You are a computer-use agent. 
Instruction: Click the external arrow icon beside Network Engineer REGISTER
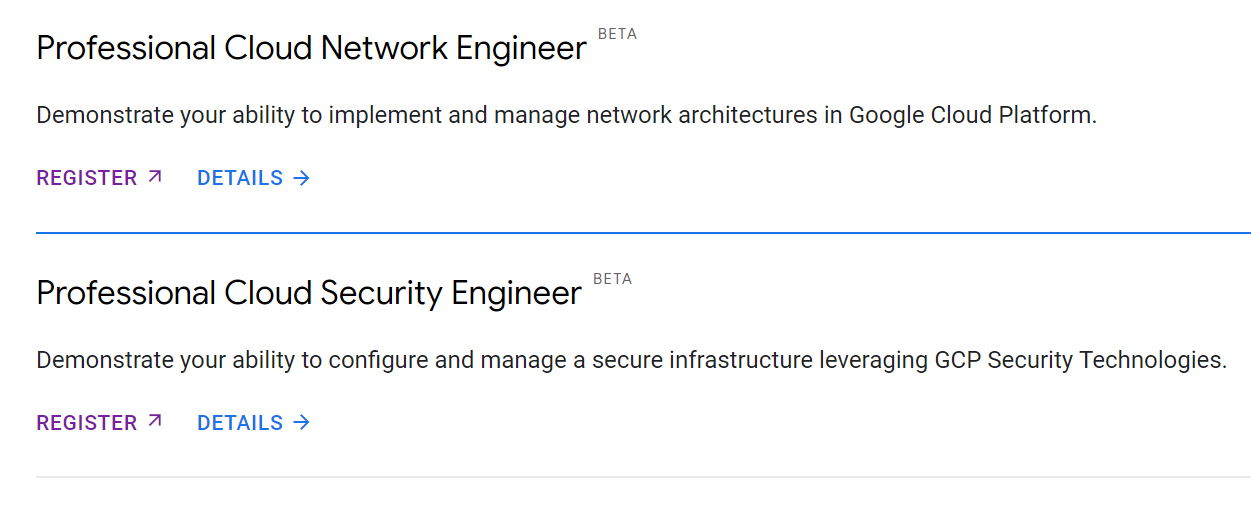point(154,177)
